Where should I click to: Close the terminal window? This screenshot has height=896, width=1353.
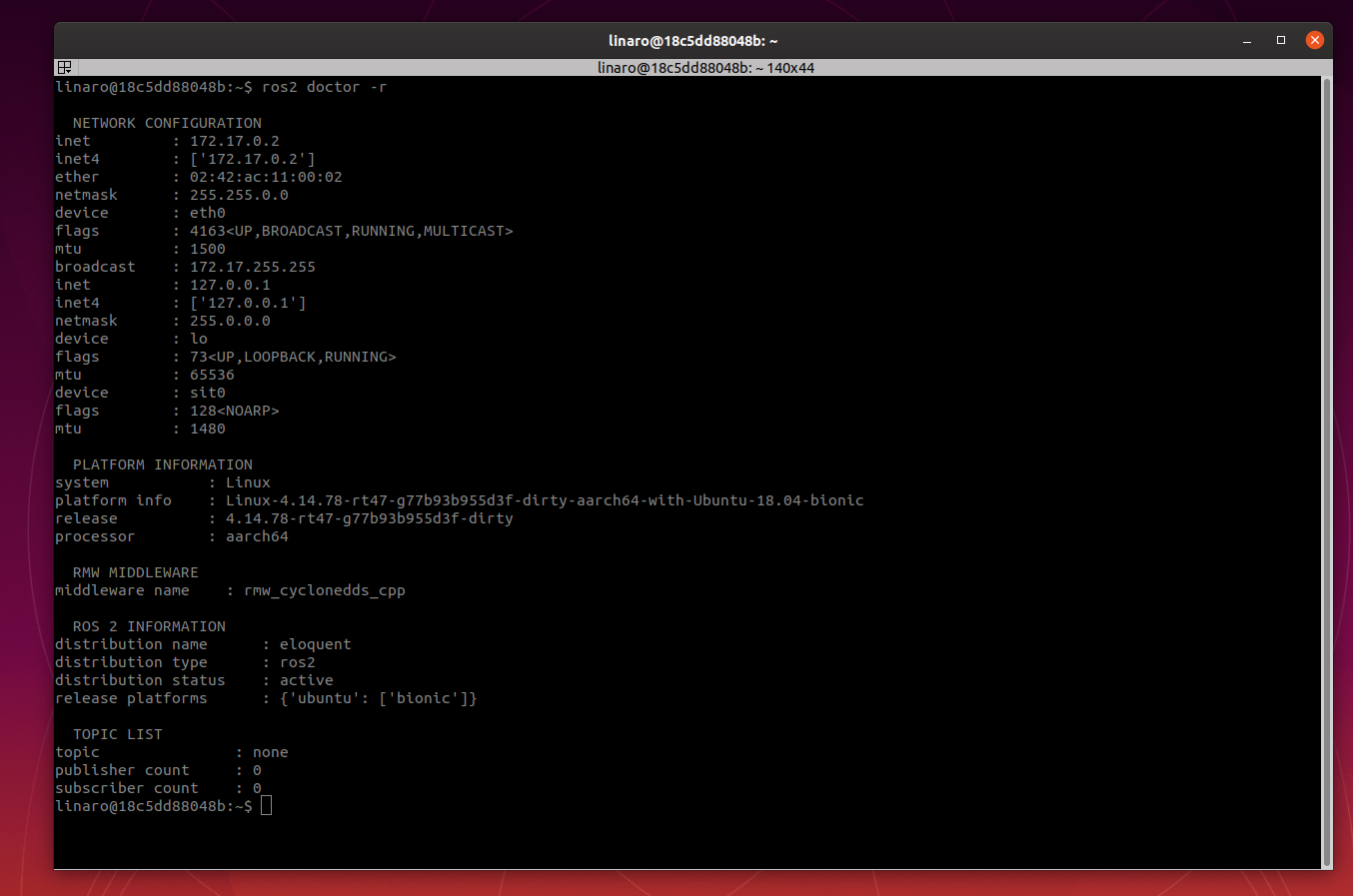pyautogui.click(x=1314, y=40)
